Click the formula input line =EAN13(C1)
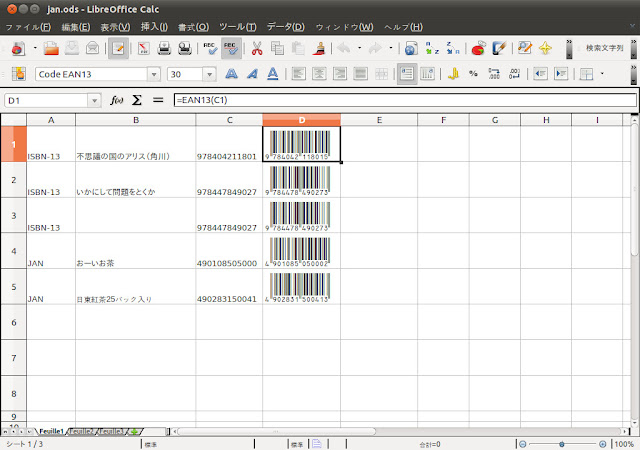Image resolution: width=640 pixels, height=450 pixels. [405, 100]
